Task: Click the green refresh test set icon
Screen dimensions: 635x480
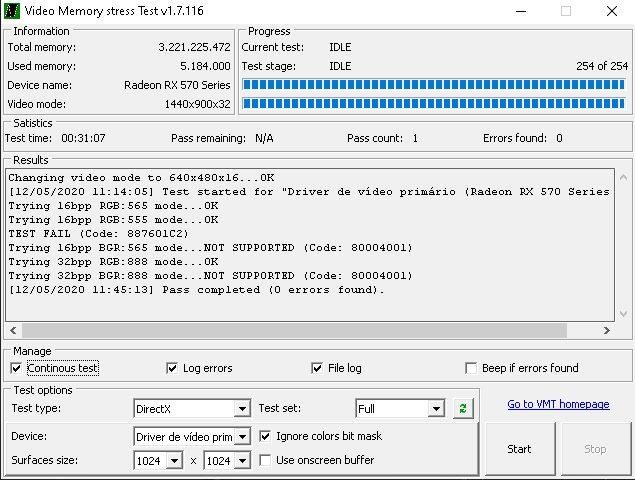Action: pos(463,408)
